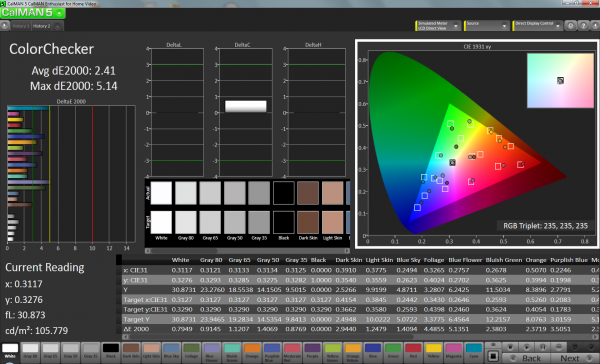Open the Simulated Meter dropdown
Image resolution: width=600 pixels, height=364 pixels.
point(438,26)
